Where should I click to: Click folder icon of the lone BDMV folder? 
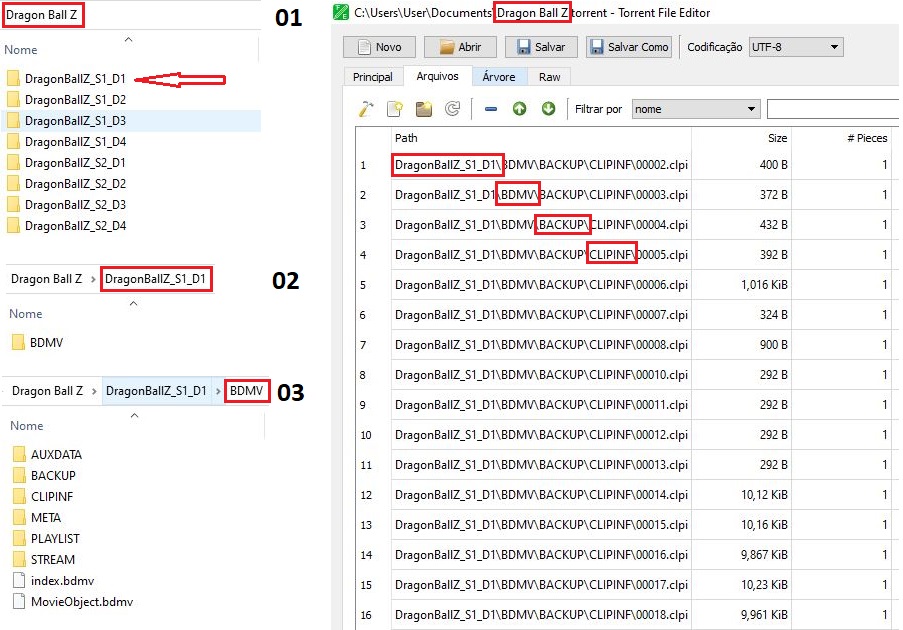click(18, 343)
